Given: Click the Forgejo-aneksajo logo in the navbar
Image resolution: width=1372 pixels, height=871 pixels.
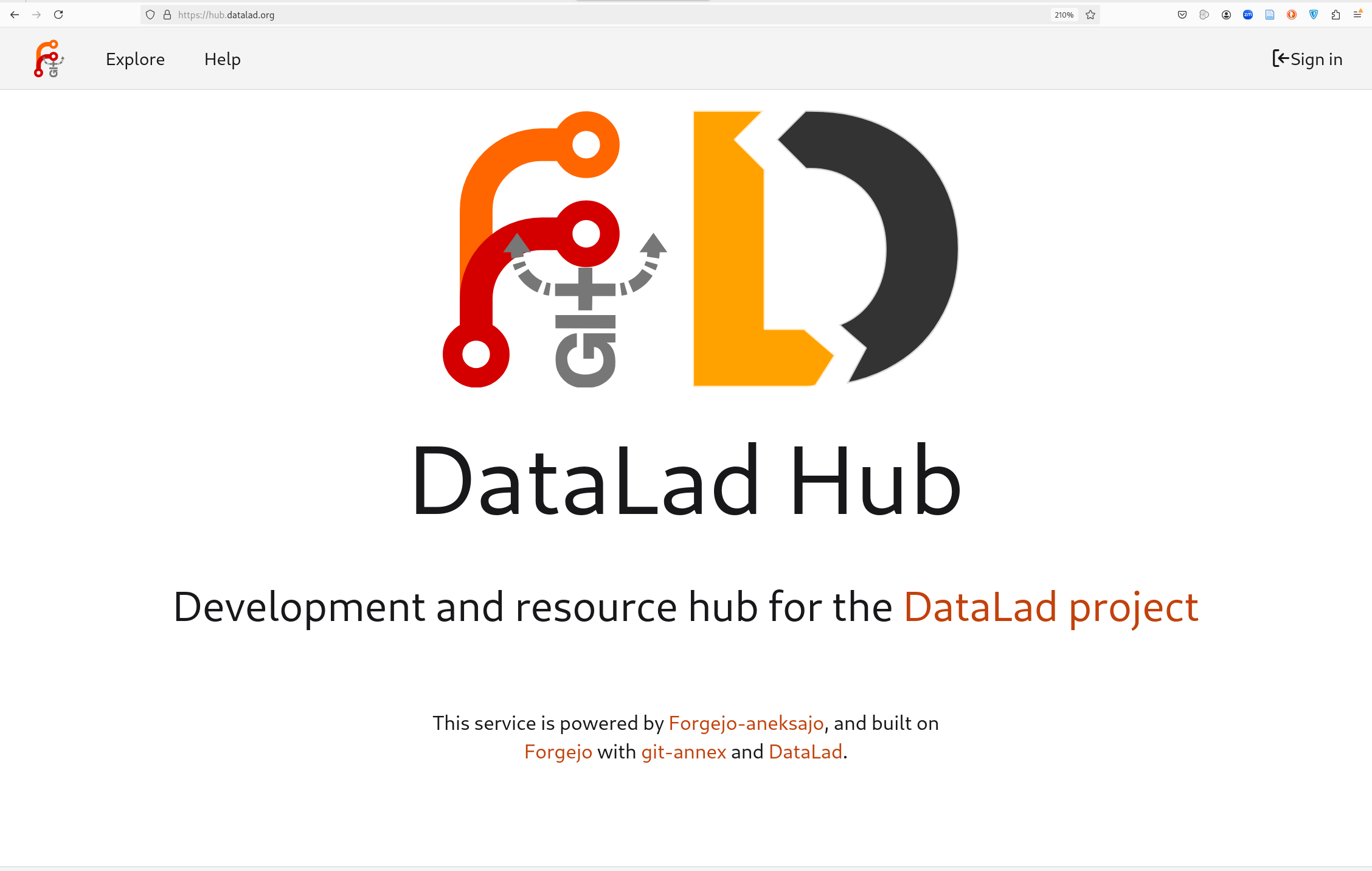Looking at the screenshot, I should (x=49, y=59).
